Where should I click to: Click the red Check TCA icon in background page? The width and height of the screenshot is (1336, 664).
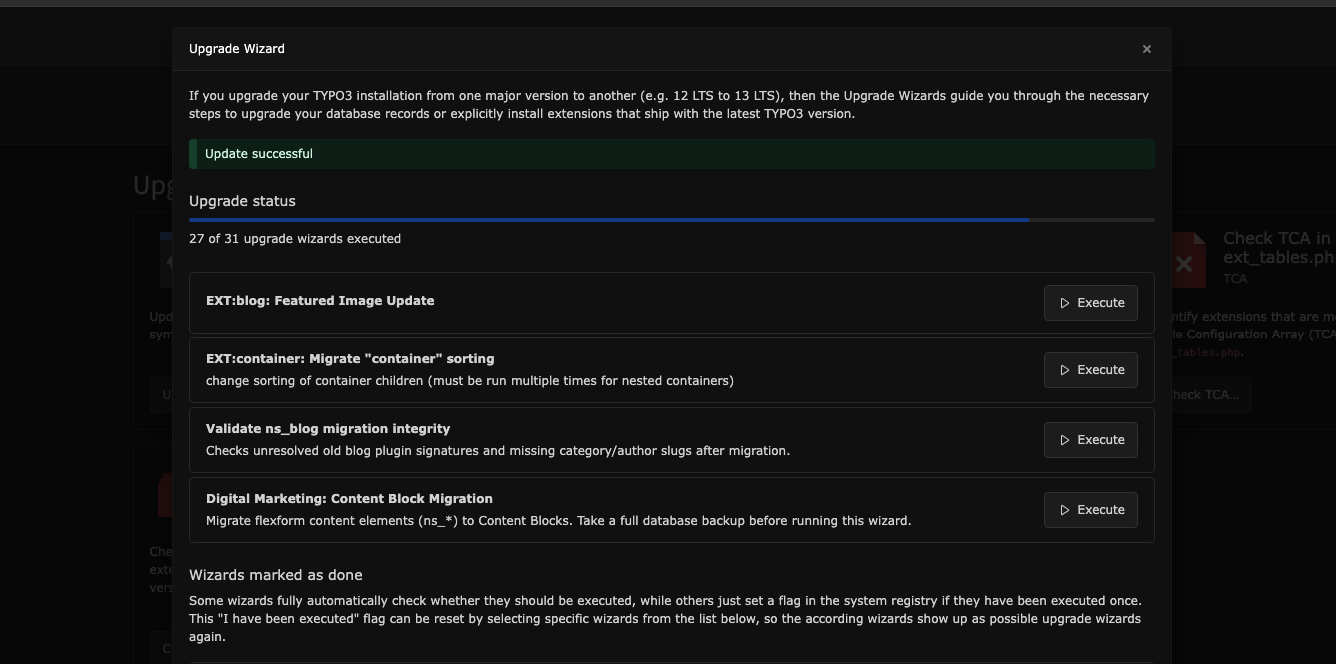click(1189, 260)
